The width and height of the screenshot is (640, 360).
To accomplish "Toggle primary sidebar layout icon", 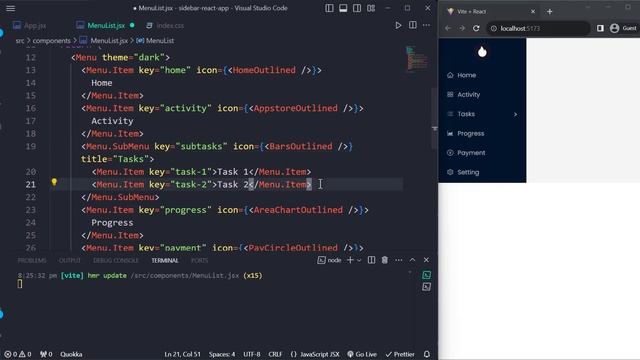I will 329,8.
